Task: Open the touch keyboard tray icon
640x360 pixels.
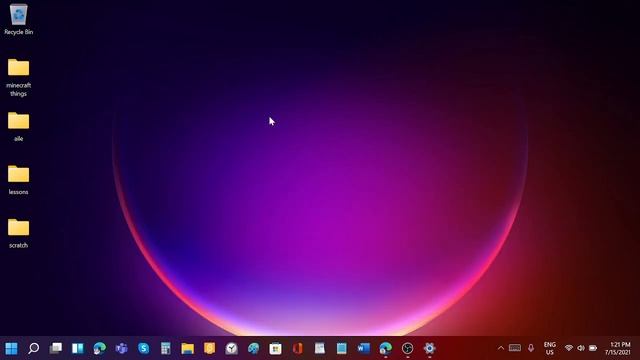Action: pyautogui.click(x=515, y=348)
